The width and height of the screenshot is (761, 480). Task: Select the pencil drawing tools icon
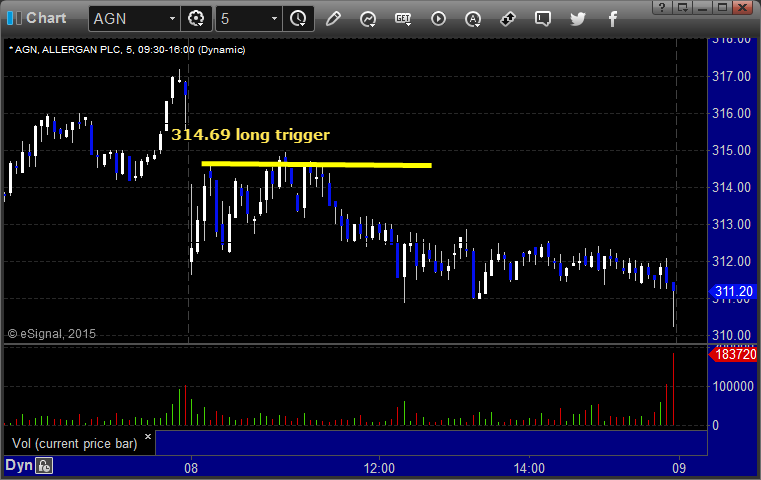(333, 19)
